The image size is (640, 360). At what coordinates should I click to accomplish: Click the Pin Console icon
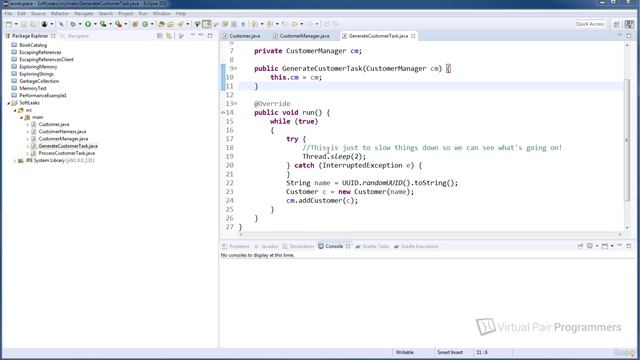pos(580,246)
